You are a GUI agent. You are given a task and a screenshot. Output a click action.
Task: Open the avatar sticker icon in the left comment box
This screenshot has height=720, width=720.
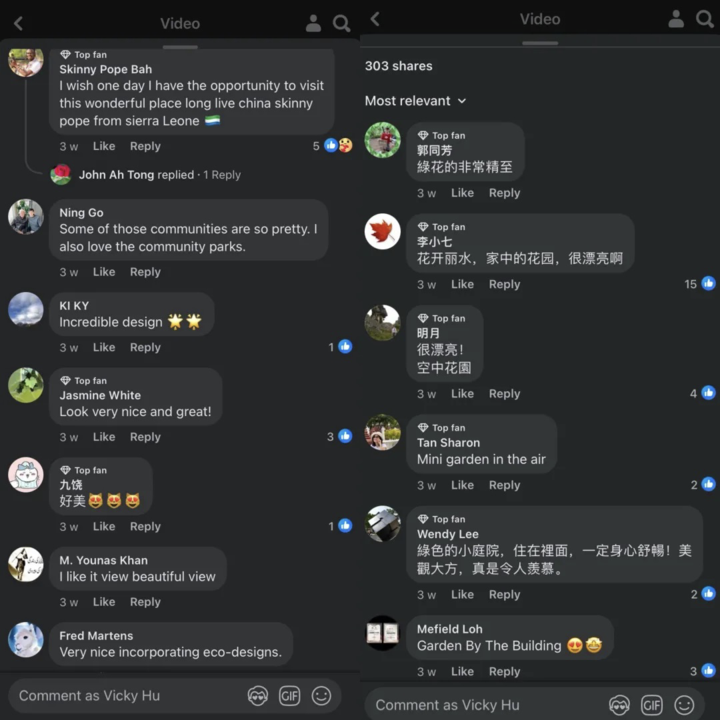[258, 696]
